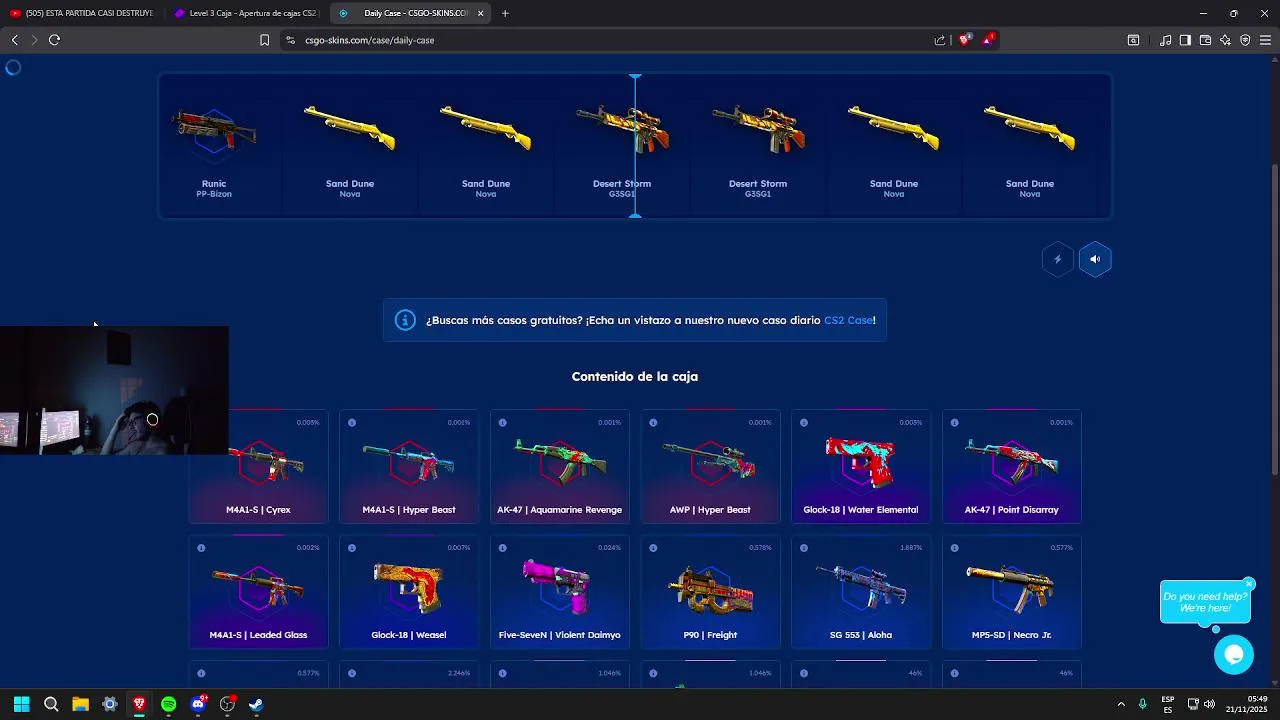Open the live chat bubble button
The height and width of the screenshot is (720, 1280).
(1234, 654)
